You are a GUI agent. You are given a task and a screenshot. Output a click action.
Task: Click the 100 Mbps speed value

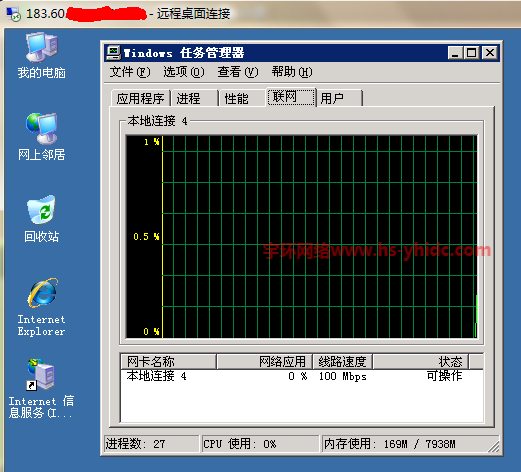[343, 376]
